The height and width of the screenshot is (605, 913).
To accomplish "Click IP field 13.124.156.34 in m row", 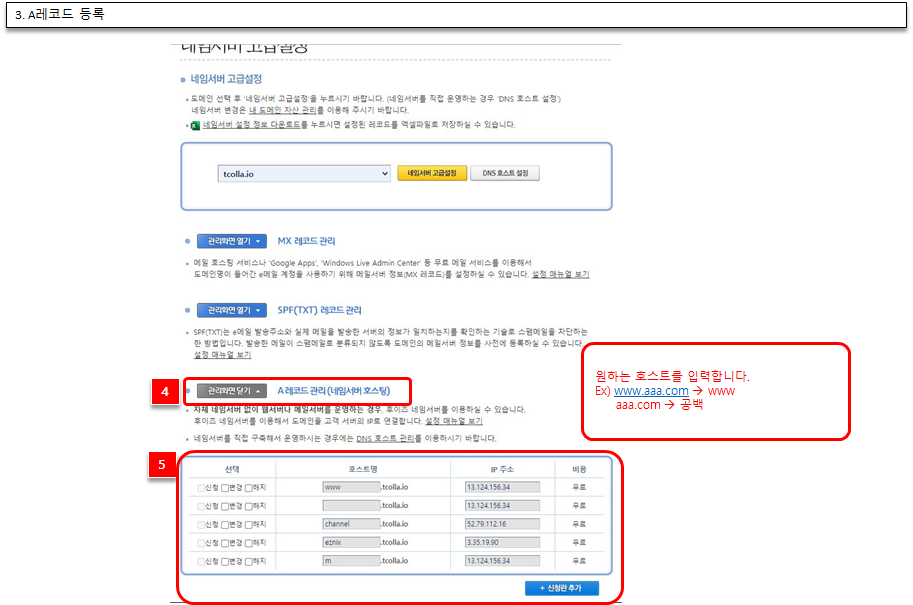I will coord(502,561).
